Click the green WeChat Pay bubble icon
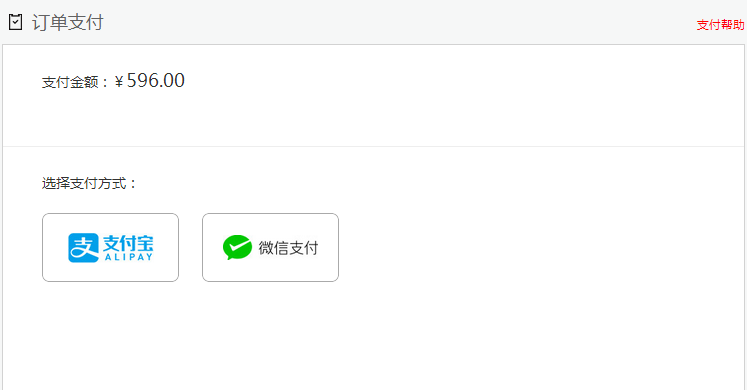Viewport: 747px width, 390px height. coord(237,247)
